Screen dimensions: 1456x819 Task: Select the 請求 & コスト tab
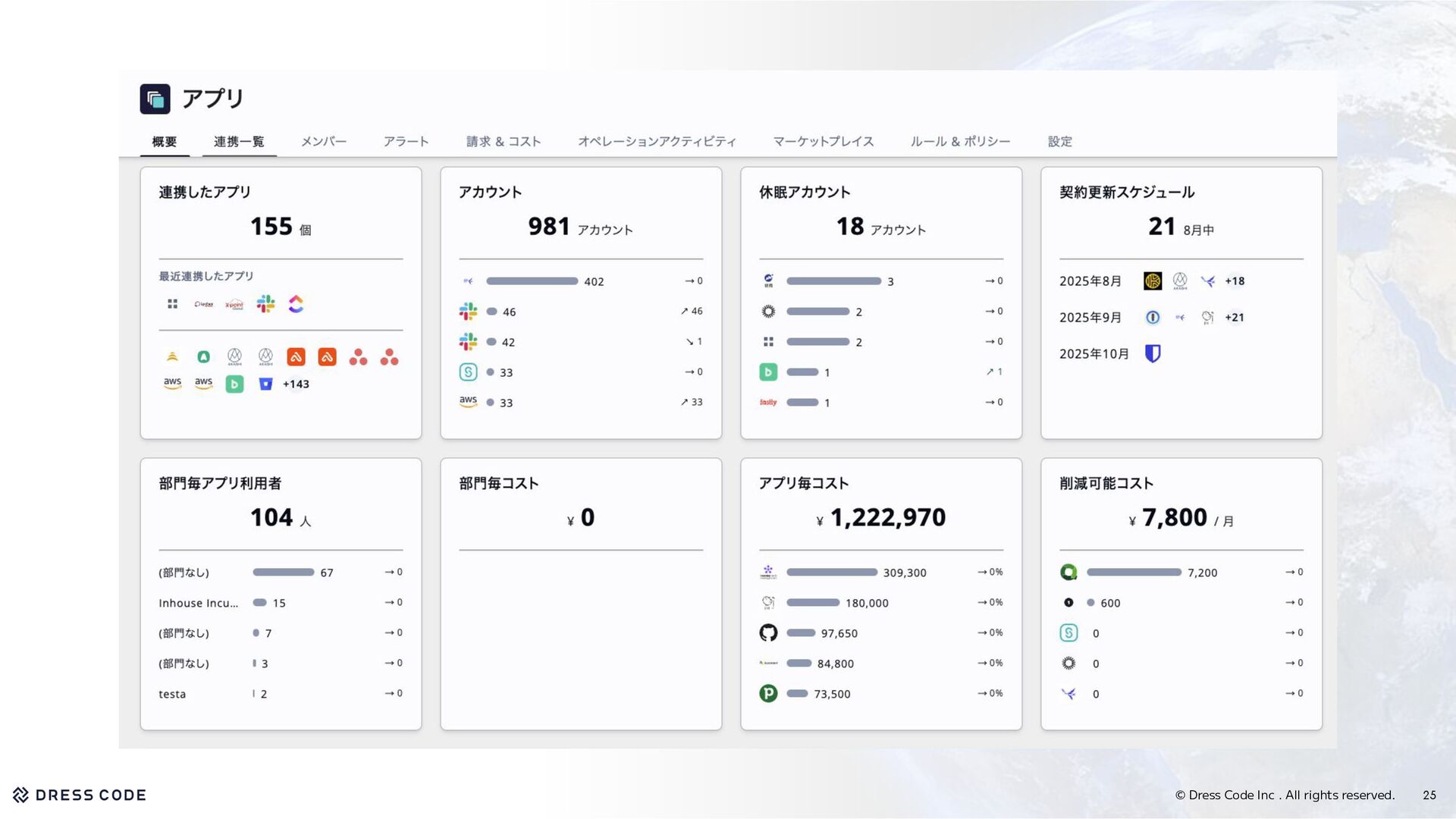[x=504, y=142]
